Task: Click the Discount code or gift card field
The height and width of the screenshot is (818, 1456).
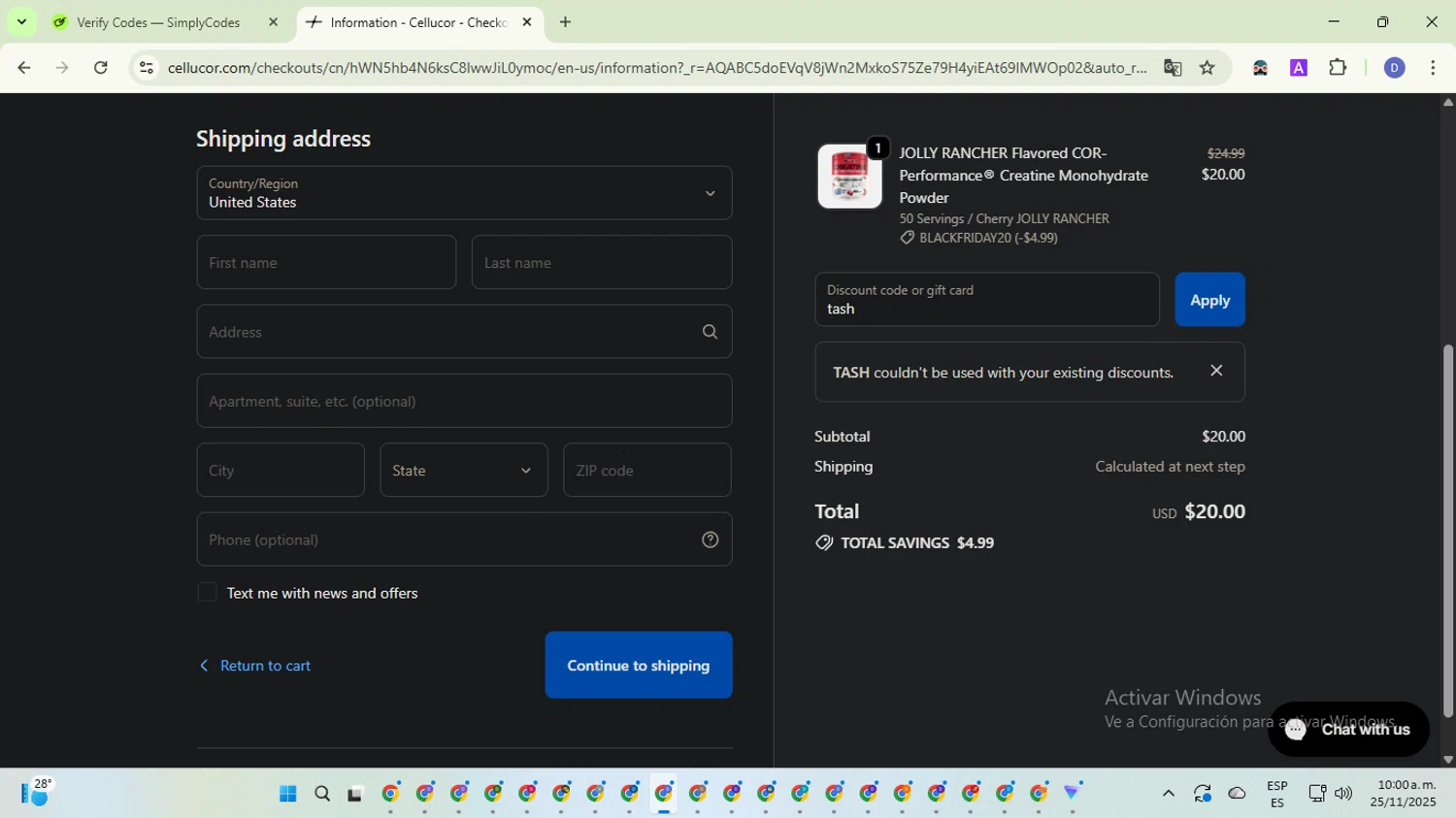Action: click(x=987, y=299)
